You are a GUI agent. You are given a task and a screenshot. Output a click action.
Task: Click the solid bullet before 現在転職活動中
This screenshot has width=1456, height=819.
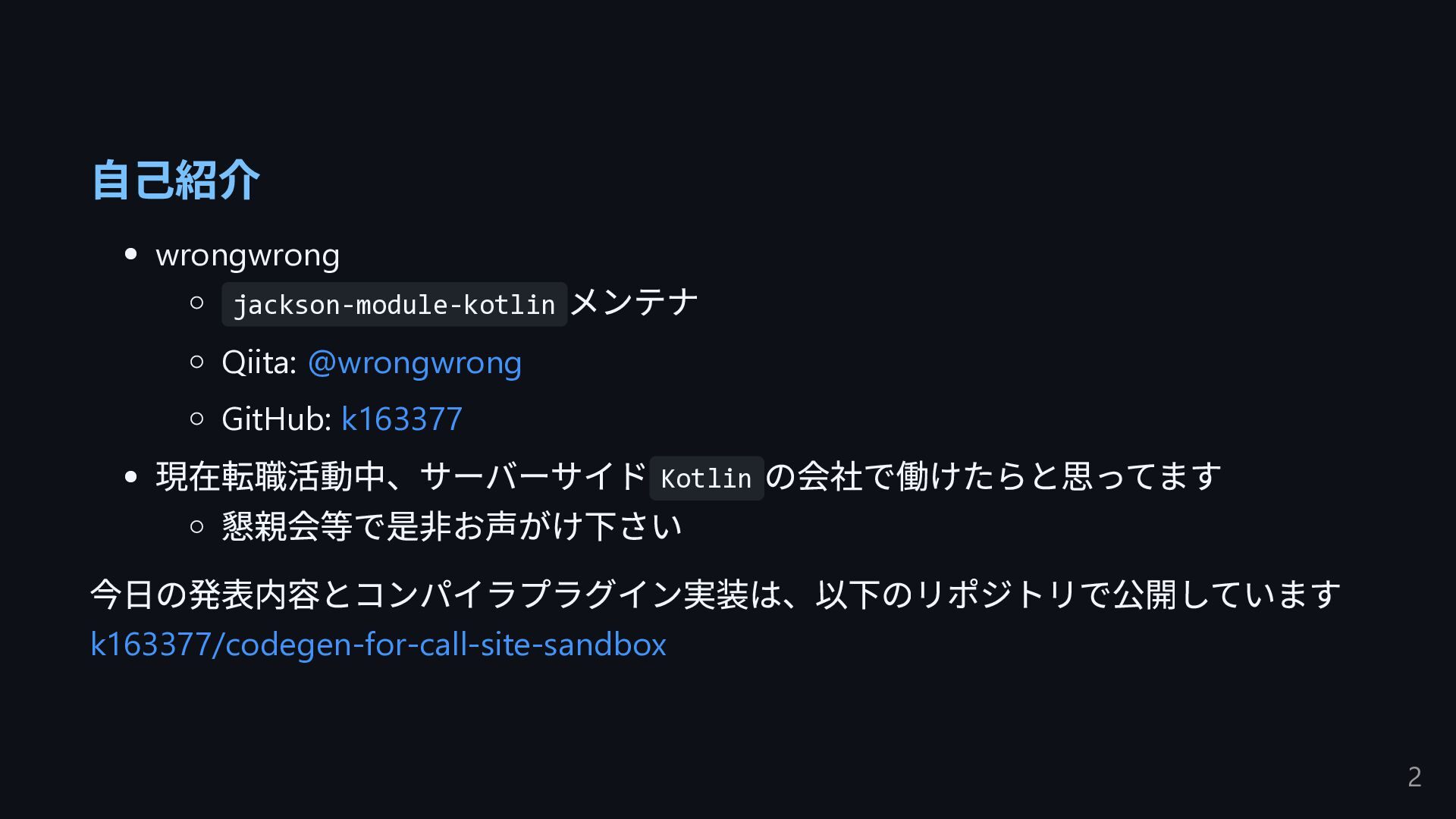pyautogui.click(x=131, y=477)
